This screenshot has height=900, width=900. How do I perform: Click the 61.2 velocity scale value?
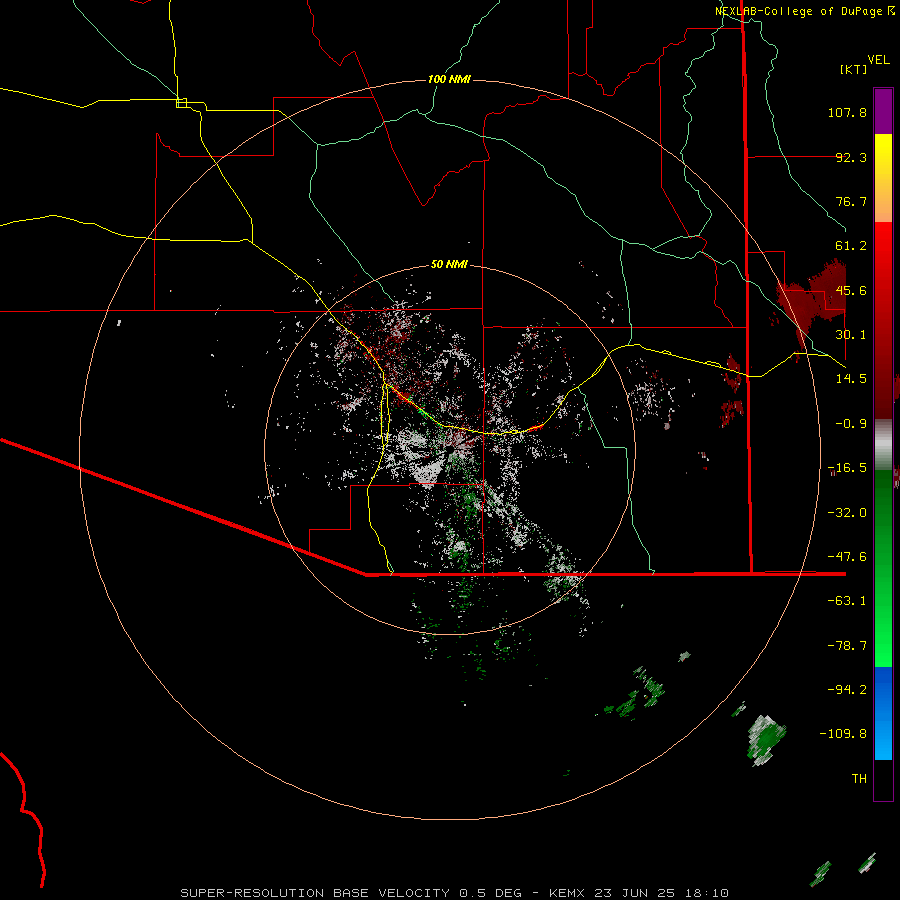pos(851,246)
